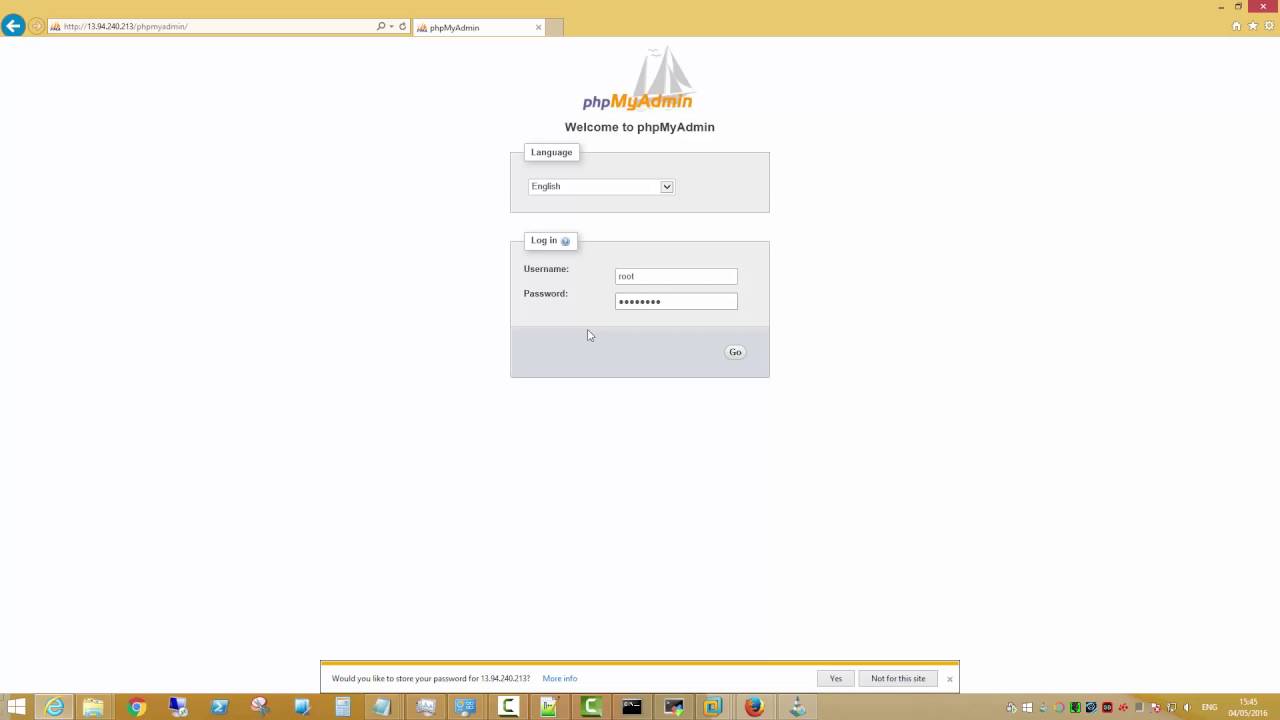Open the More info link
Image resolution: width=1280 pixels, height=720 pixels.
coord(560,678)
